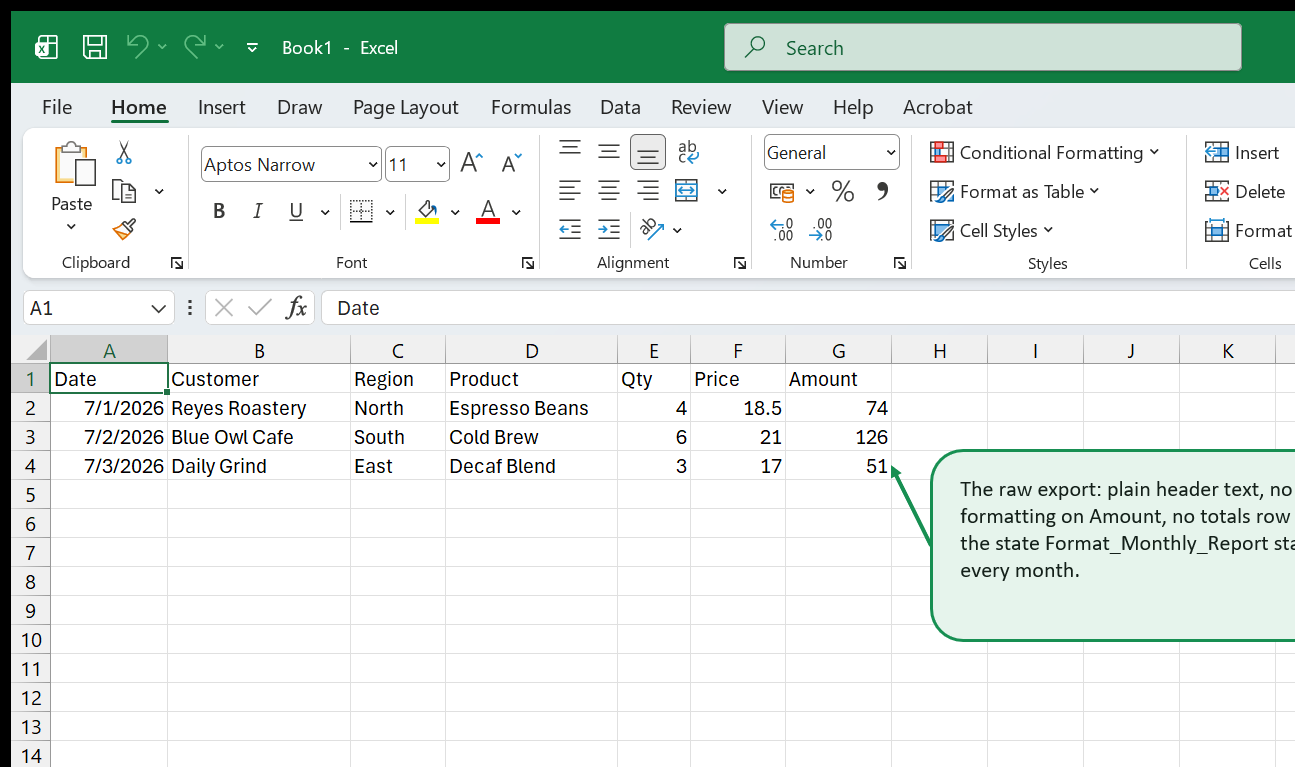
Task: Click the Insert cells button
Action: (x=1242, y=152)
